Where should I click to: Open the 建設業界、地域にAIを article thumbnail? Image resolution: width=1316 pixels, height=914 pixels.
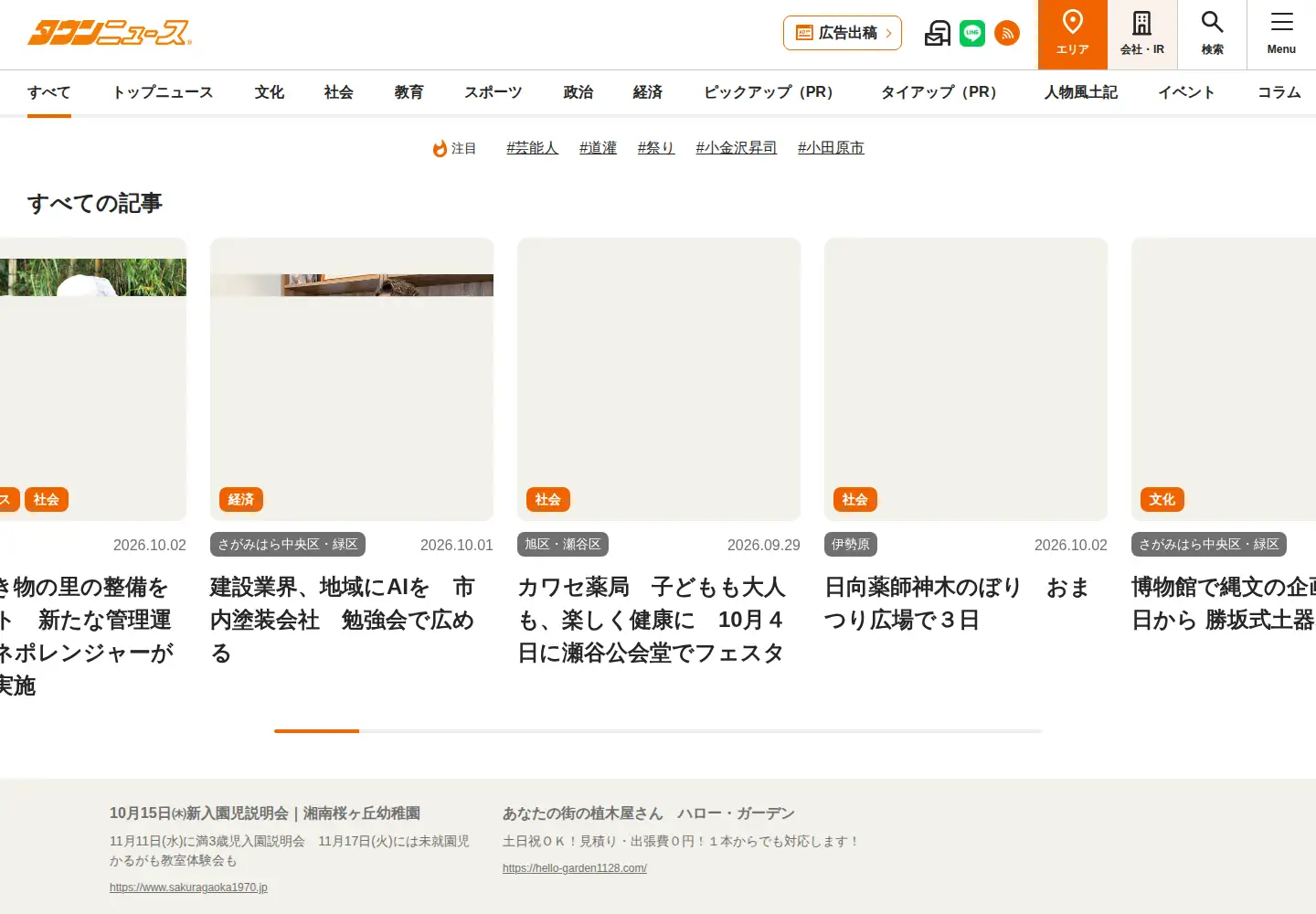pyautogui.click(x=352, y=379)
